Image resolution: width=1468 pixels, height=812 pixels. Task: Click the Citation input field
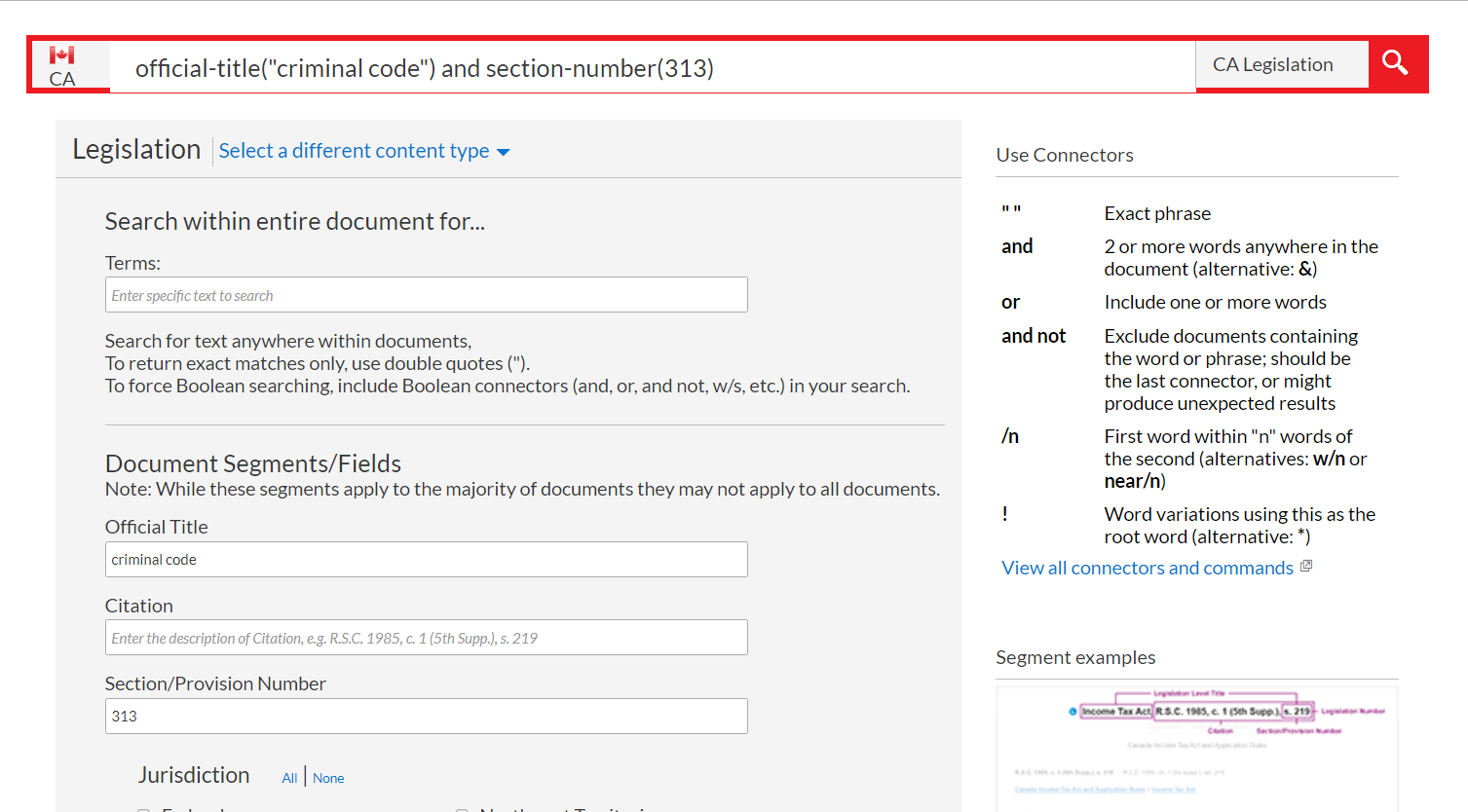[x=426, y=638]
